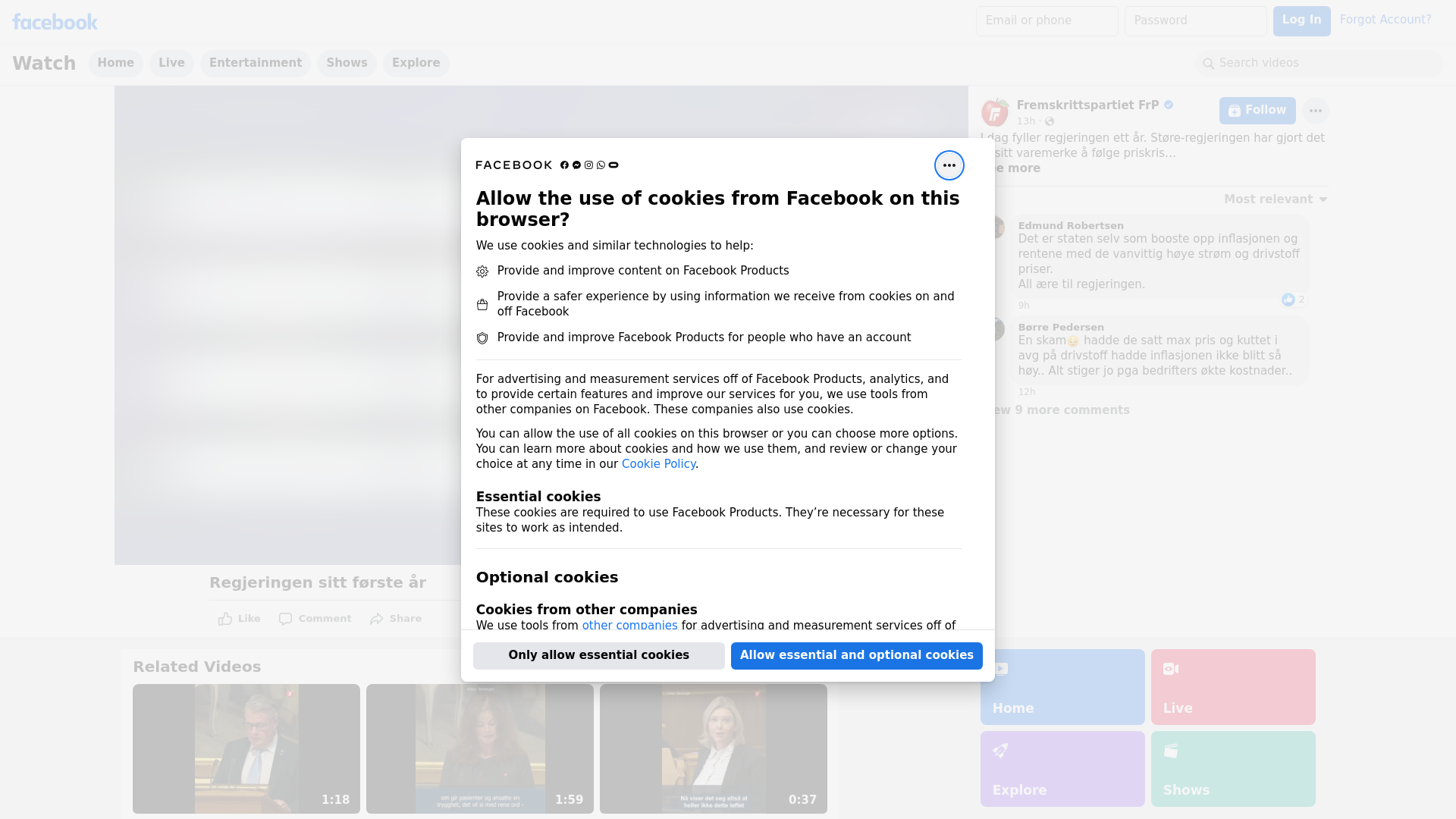The height and width of the screenshot is (819, 1456).
Task: Click the like reaction count on Edmund's comment
Action: (x=1294, y=300)
